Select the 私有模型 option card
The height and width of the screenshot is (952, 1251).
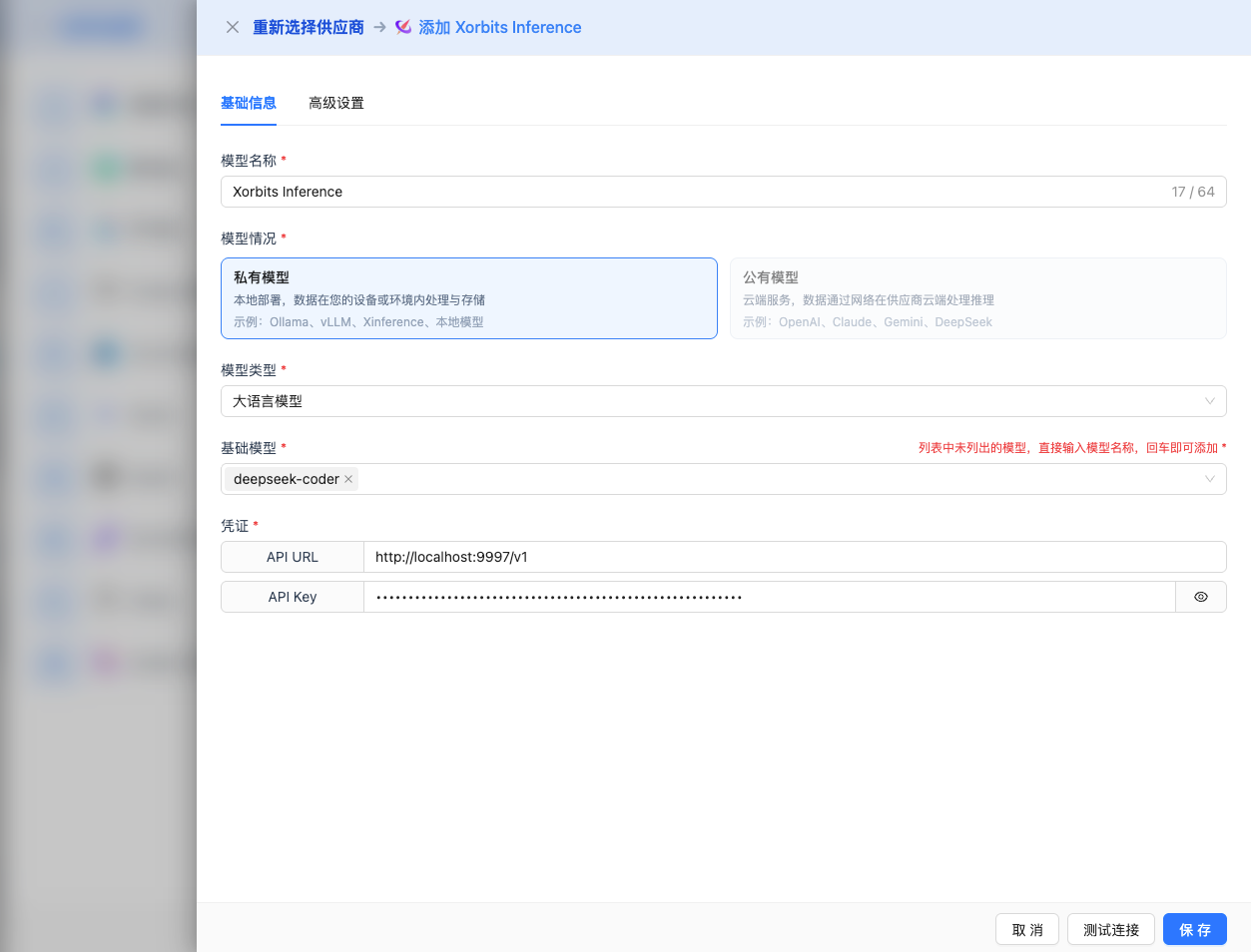pyautogui.click(x=468, y=298)
